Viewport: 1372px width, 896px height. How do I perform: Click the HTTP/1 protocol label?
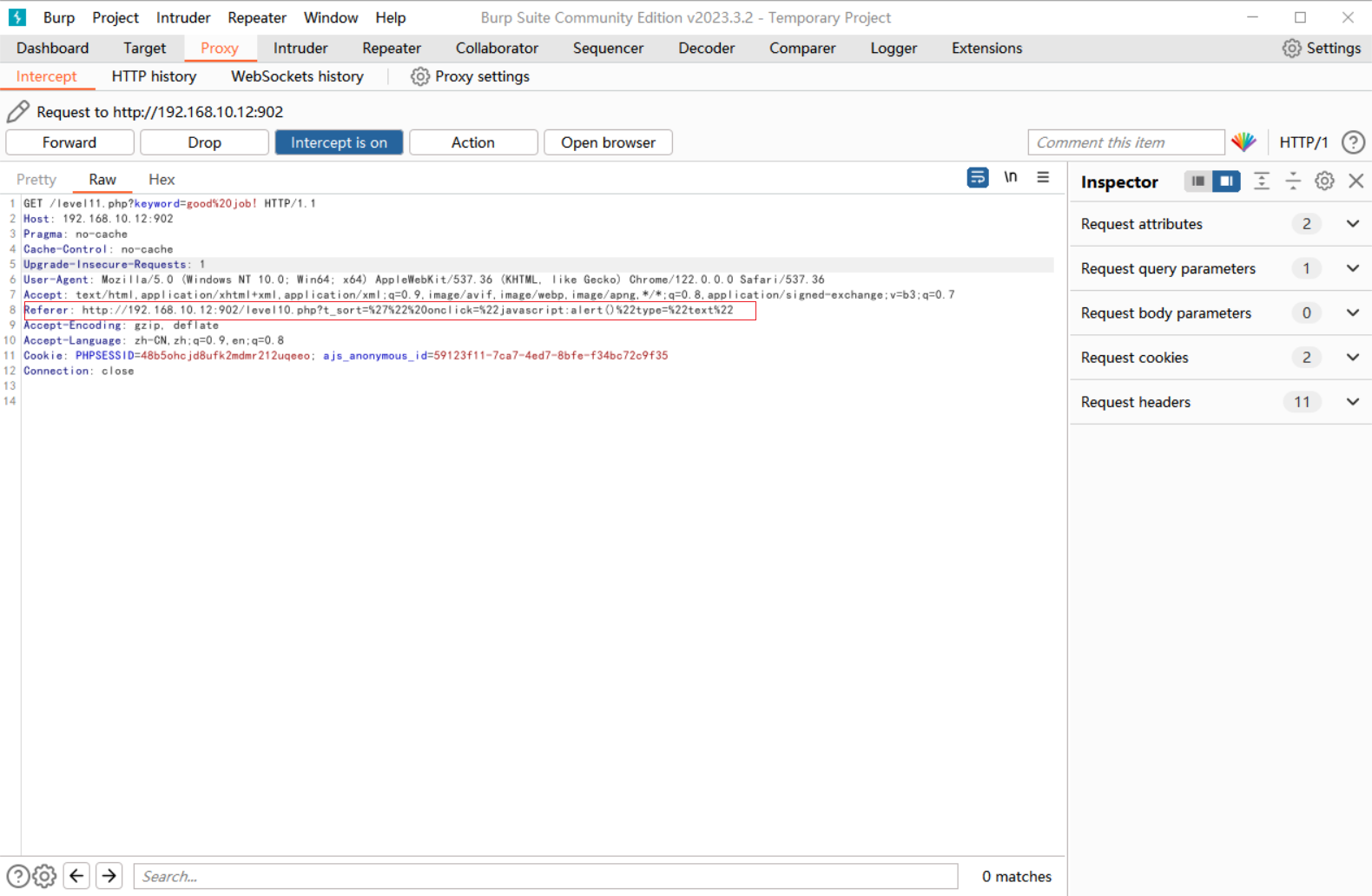point(1303,142)
